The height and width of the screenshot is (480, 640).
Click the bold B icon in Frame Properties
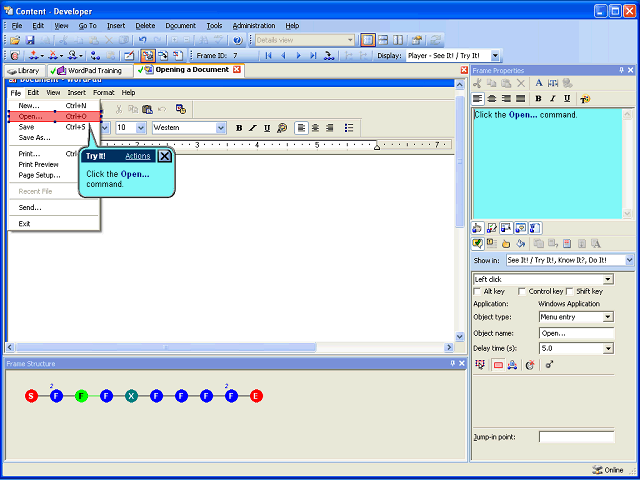coord(538,98)
